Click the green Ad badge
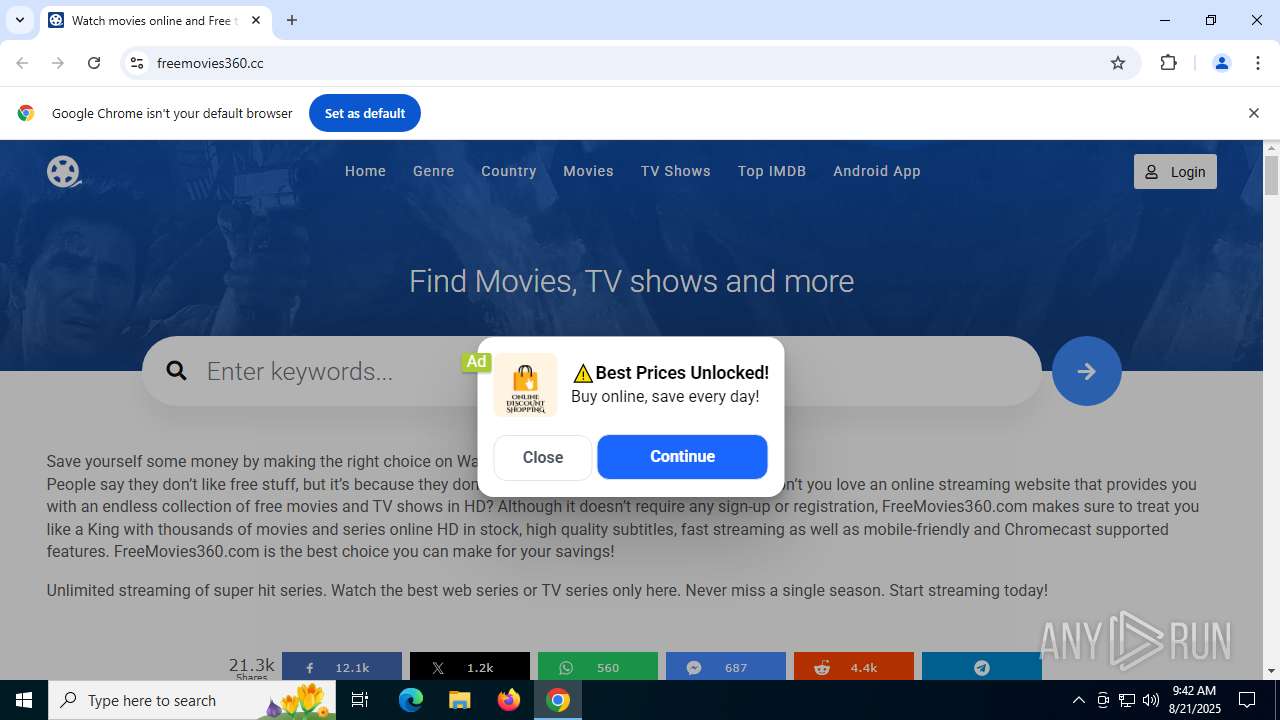The image size is (1280, 720). (x=476, y=362)
